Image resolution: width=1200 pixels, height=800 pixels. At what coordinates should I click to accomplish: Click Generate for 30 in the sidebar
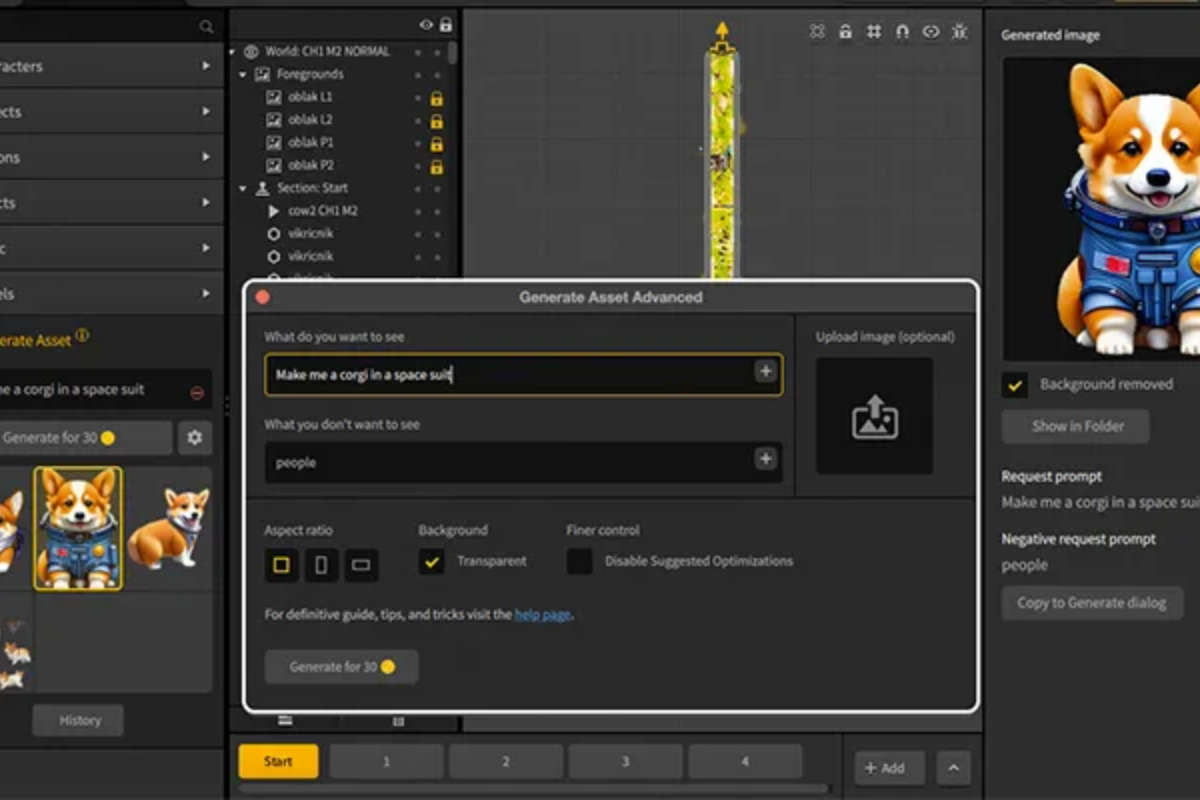click(x=85, y=438)
